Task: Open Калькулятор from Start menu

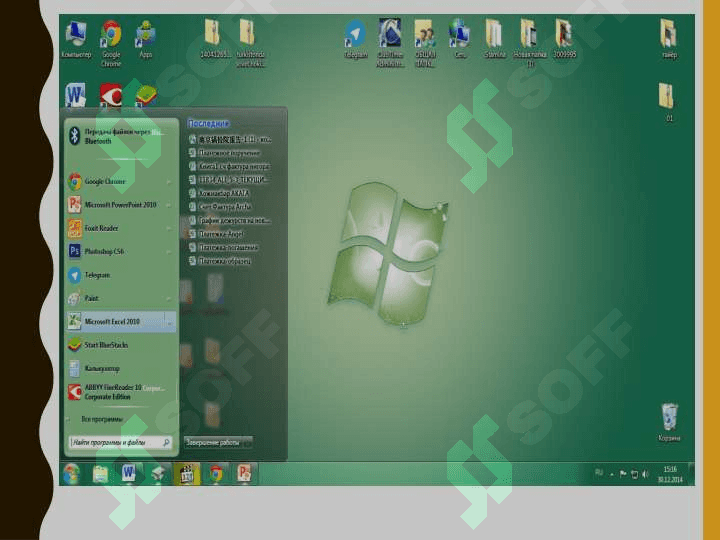Action: [120, 369]
